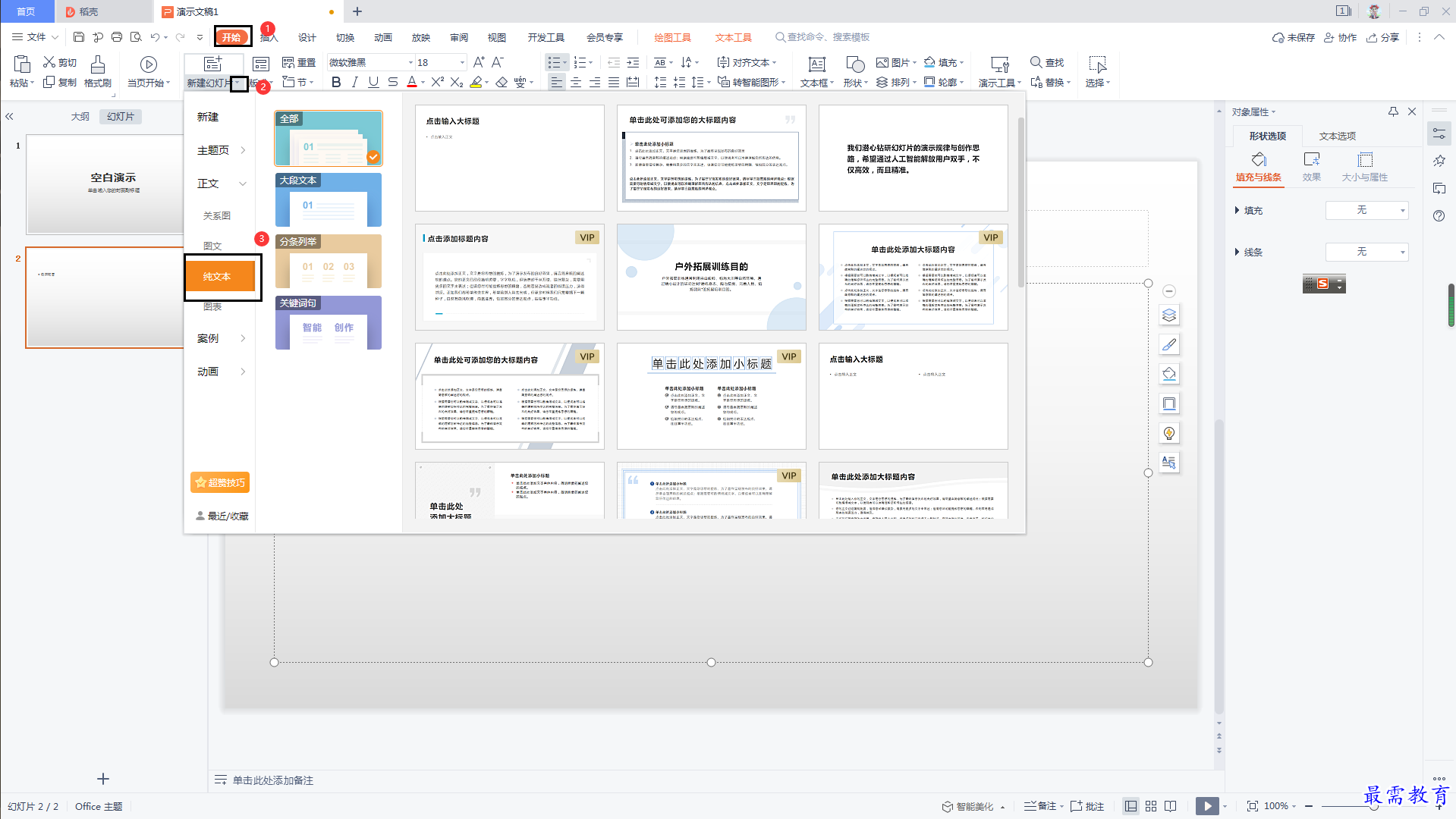The width and height of the screenshot is (1456, 819).
Task: Click the increase indent icon
Action: tap(633, 62)
